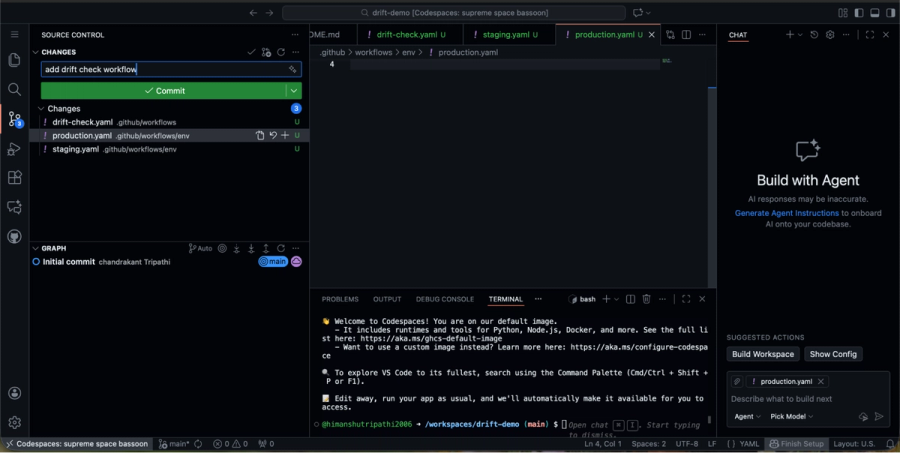900x453 pixels.
Task: Open the PROBLEMS panel tab
Action: click(340, 299)
